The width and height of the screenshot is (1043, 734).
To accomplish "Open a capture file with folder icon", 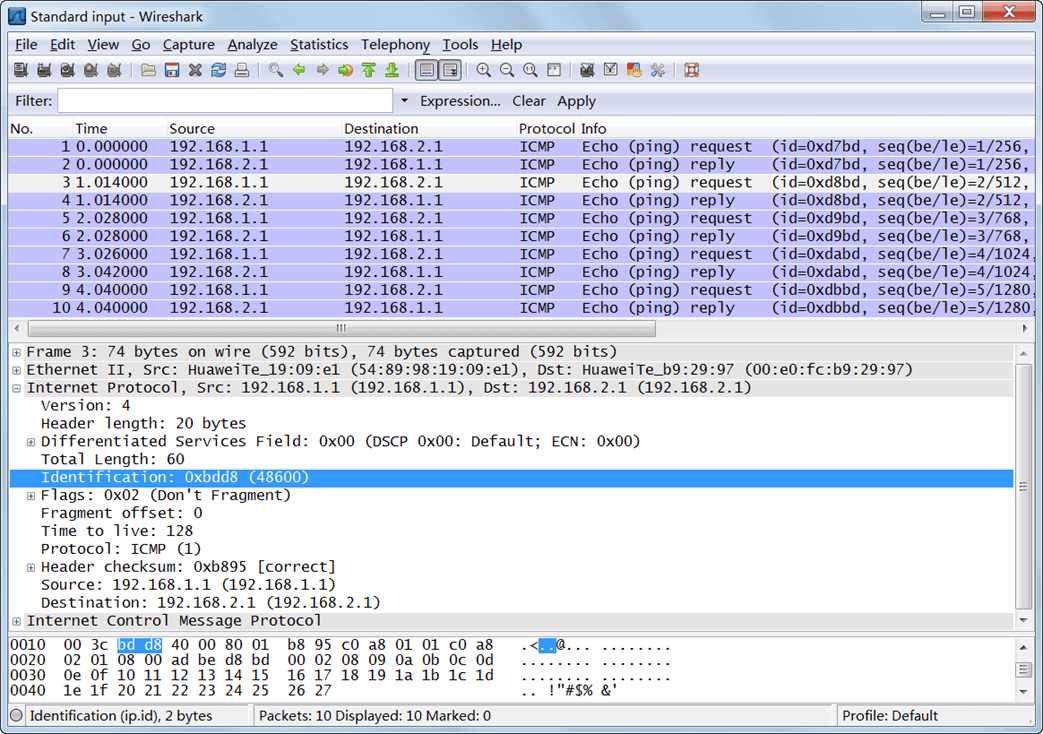I will (x=148, y=70).
